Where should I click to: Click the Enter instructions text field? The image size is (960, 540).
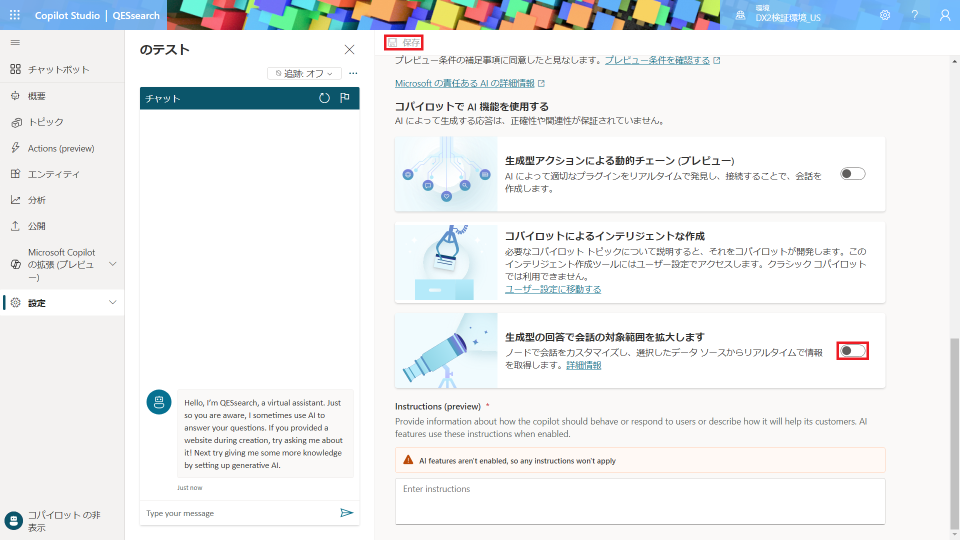[640, 500]
